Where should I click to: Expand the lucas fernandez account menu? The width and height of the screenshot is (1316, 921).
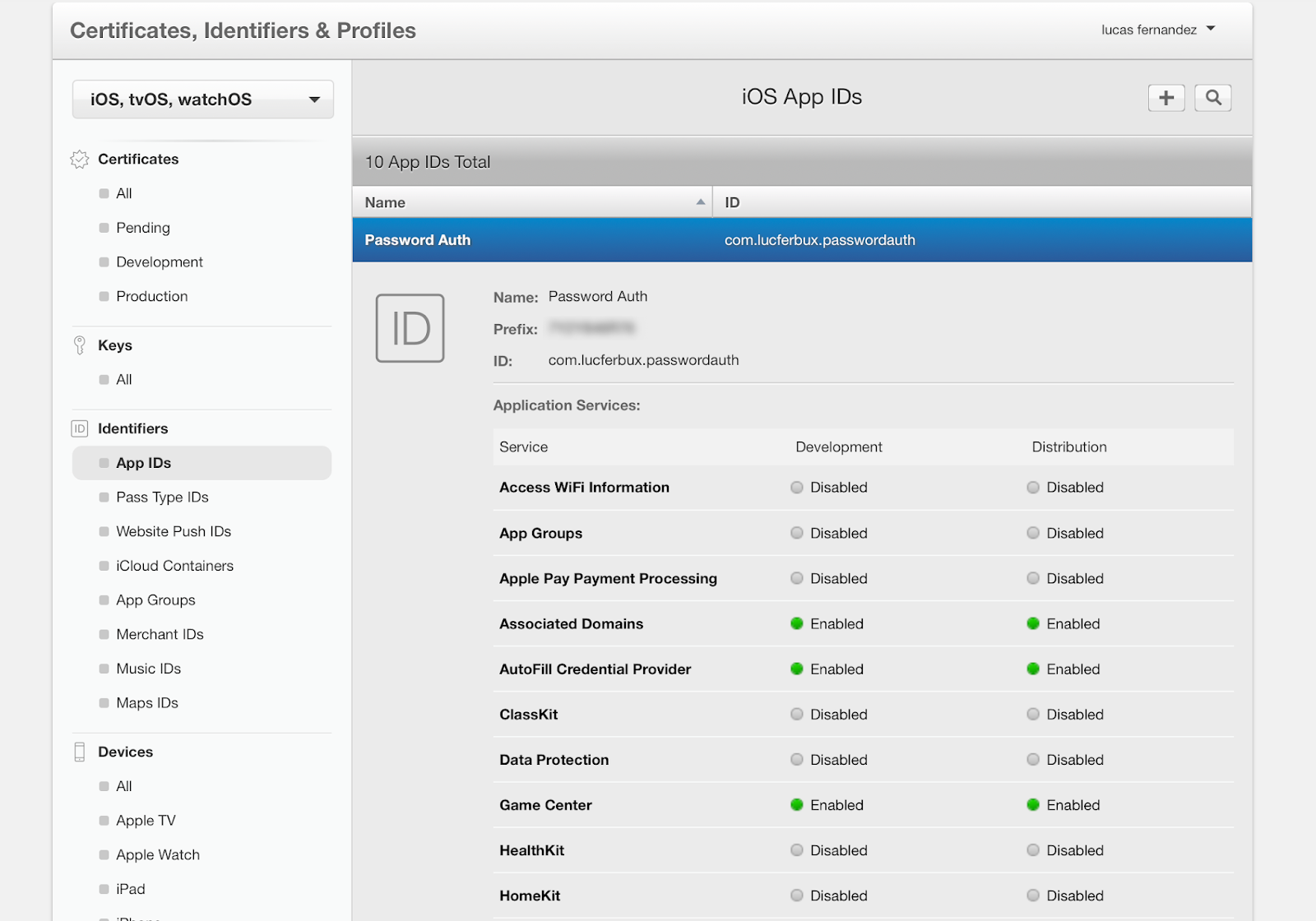point(1158,30)
